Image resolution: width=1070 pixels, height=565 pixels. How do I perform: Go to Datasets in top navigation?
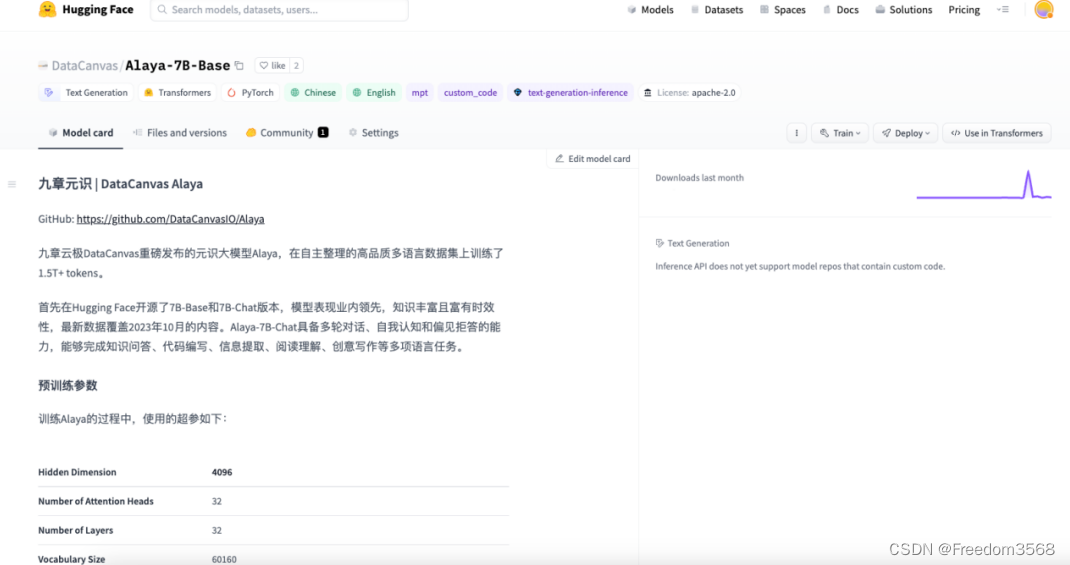pyautogui.click(x=717, y=10)
